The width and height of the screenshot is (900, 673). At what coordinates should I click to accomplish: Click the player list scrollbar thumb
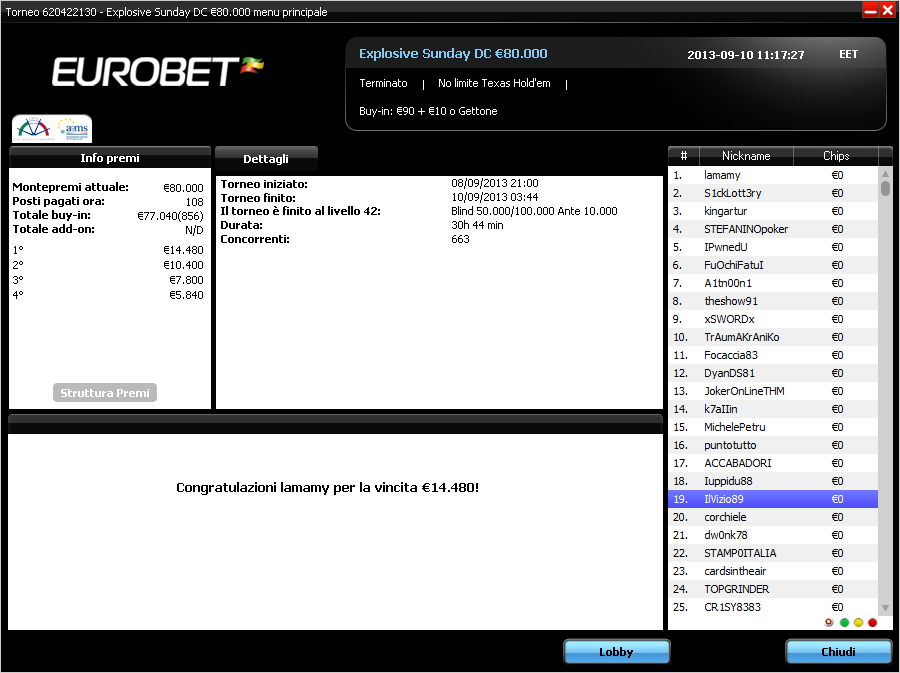point(885,188)
